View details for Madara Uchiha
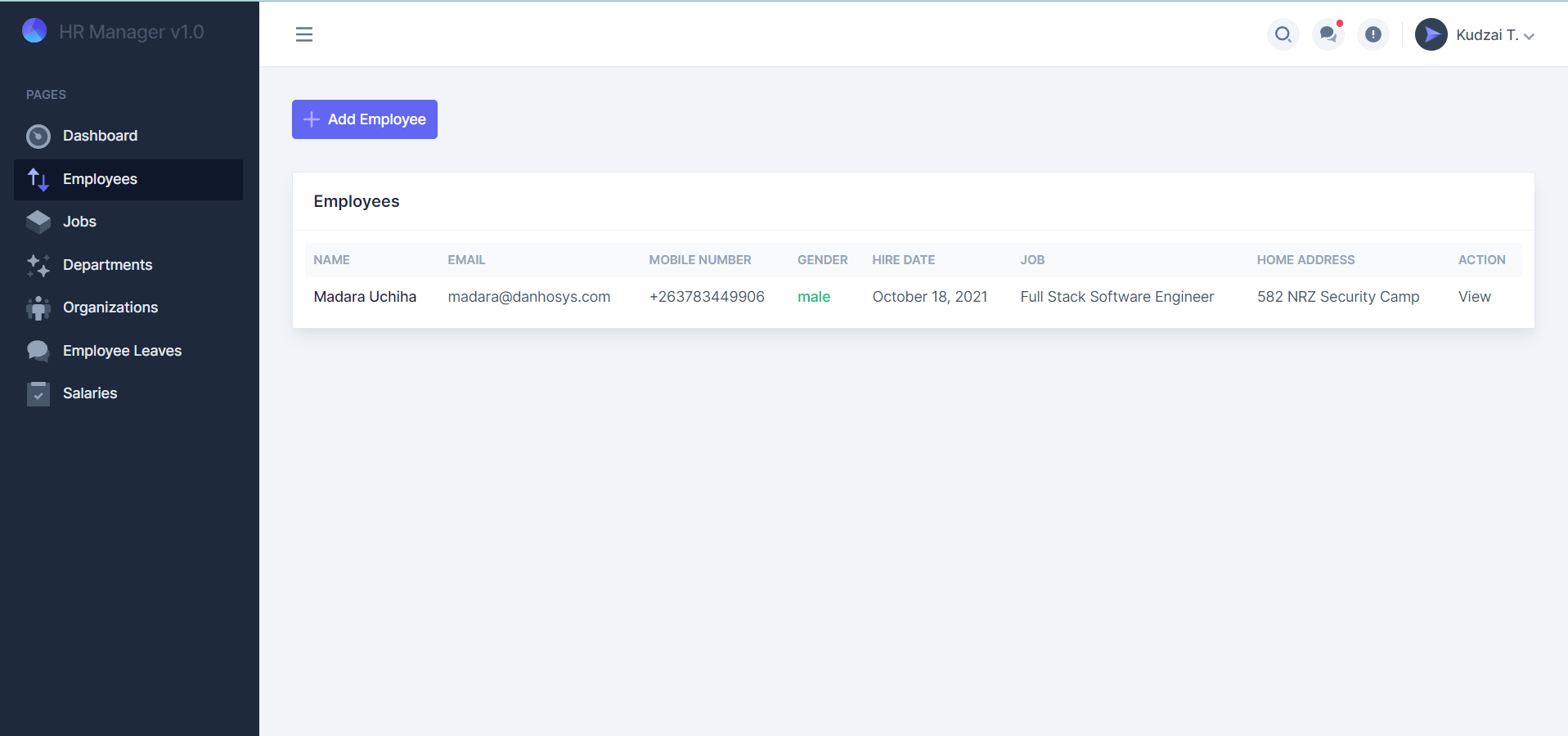Image resolution: width=1568 pixels, height=736 pixels. point(1473,296)
